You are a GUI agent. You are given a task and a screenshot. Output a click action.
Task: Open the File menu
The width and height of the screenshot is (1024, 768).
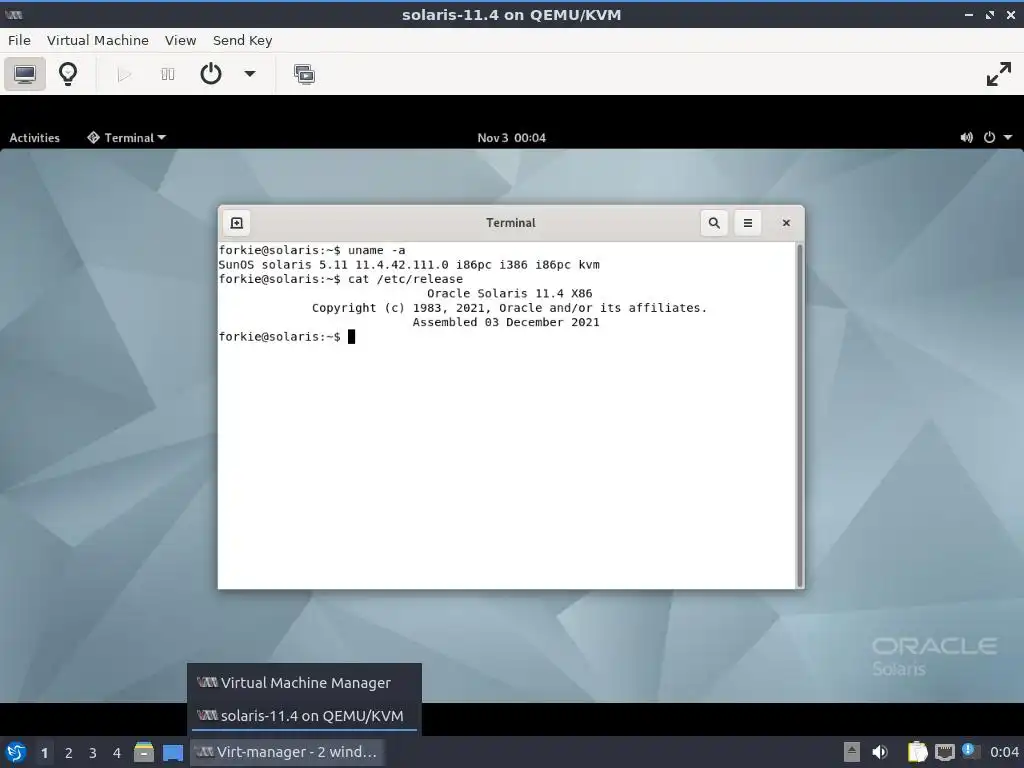click(x=19, y=40)
